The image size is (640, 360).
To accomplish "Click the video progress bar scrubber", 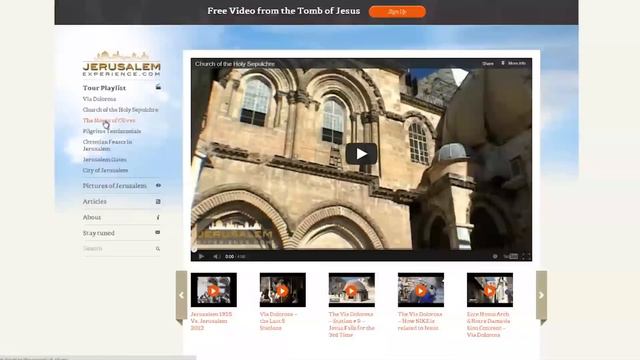I will [194, 249].
